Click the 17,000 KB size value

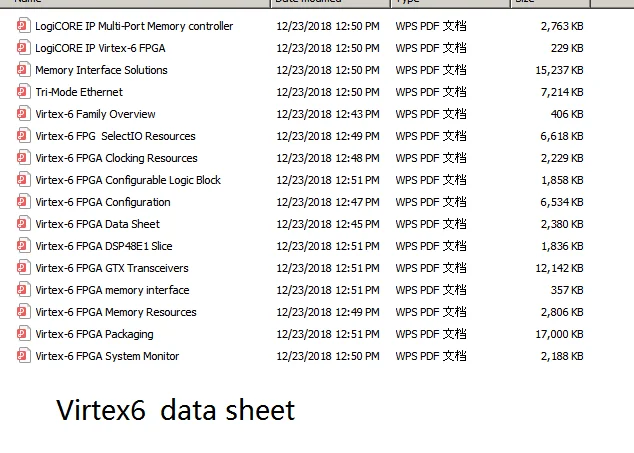[560, 334]
